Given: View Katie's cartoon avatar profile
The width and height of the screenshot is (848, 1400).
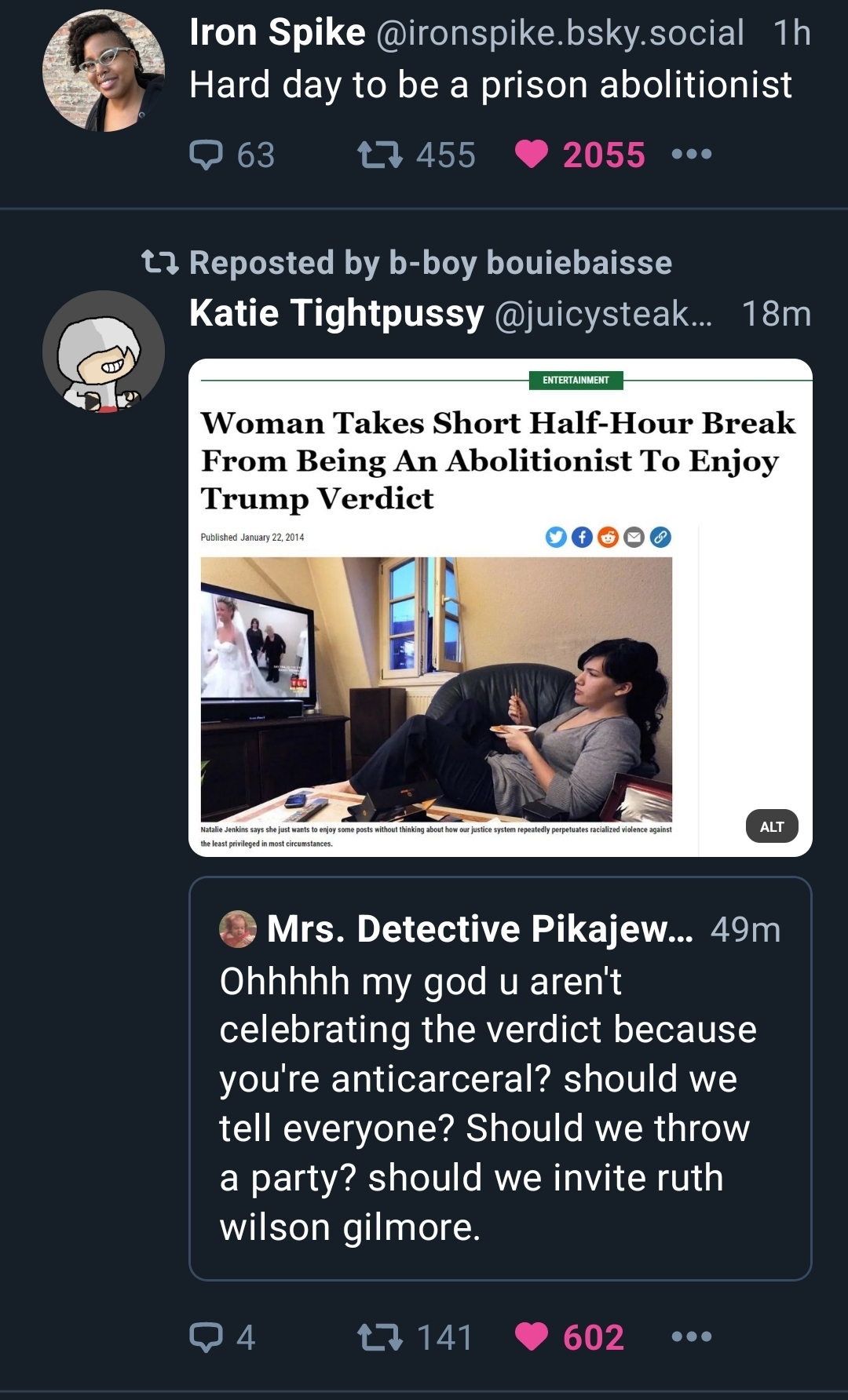Looking at the screenshot, I should 104,352.
